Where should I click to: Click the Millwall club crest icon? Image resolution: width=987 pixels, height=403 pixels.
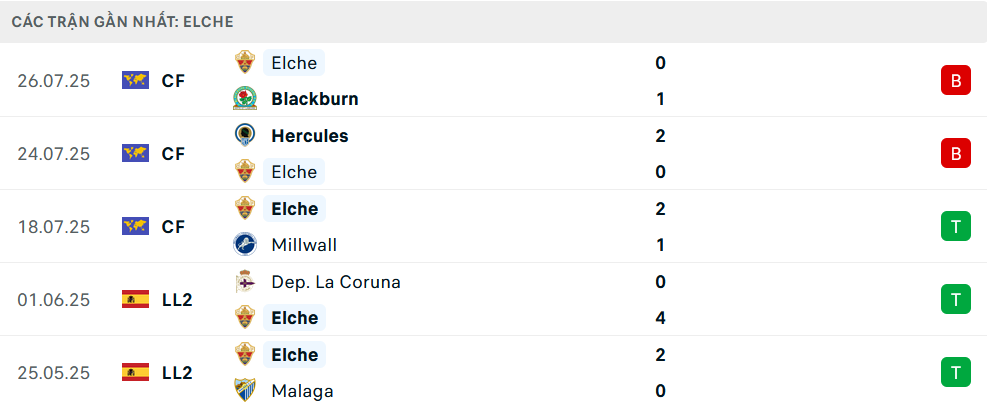coord(245,244)
